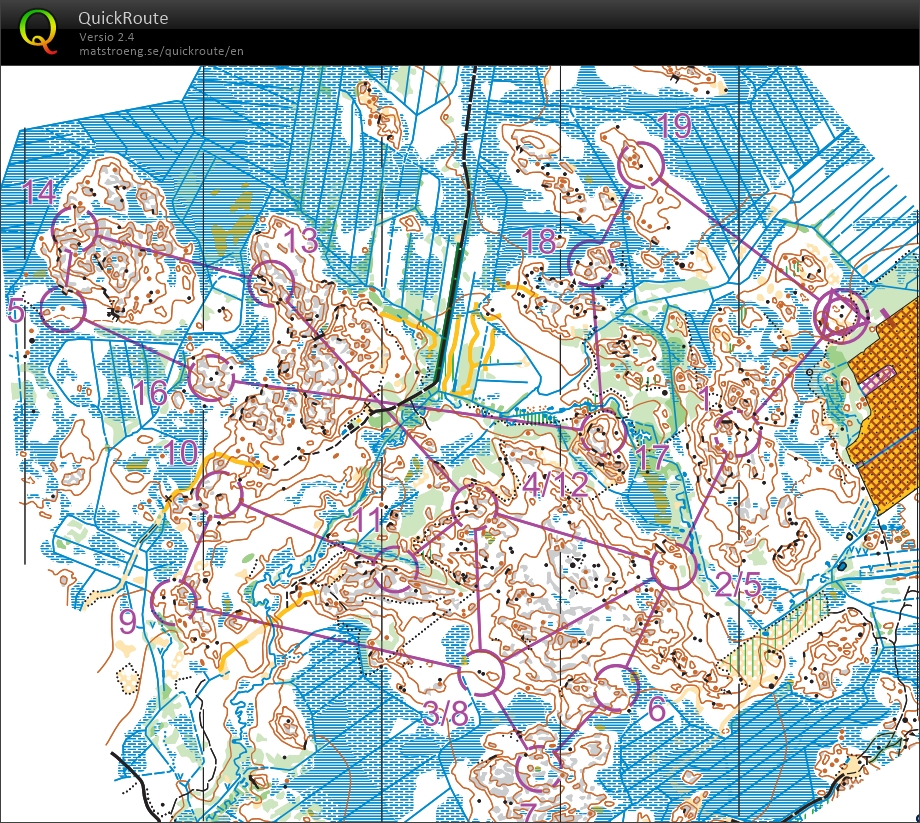Click control circle 7 at map bottom
Screen dimensions: 920x823
537,768
